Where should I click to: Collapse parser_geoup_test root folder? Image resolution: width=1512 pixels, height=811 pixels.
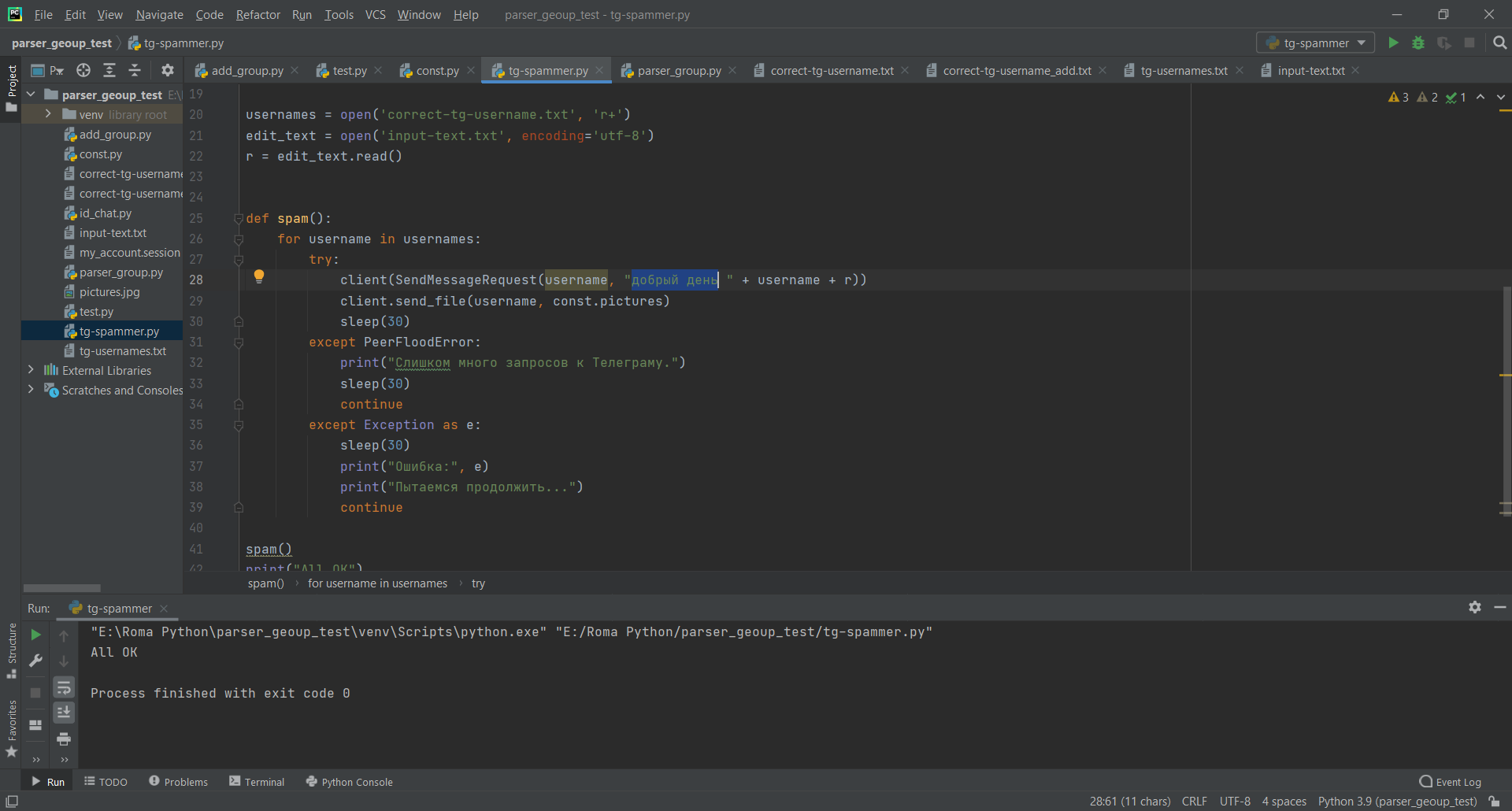(31, 94)
